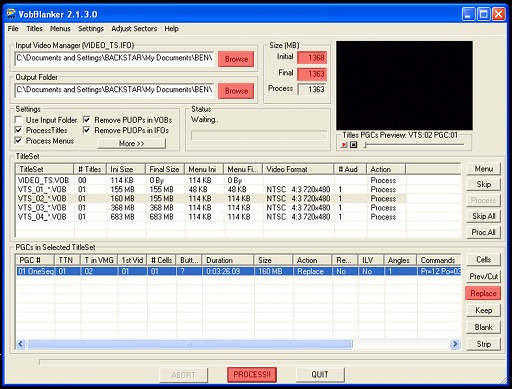512x389 pixels.
Task: Click the red Replace button
Action: 483,293
